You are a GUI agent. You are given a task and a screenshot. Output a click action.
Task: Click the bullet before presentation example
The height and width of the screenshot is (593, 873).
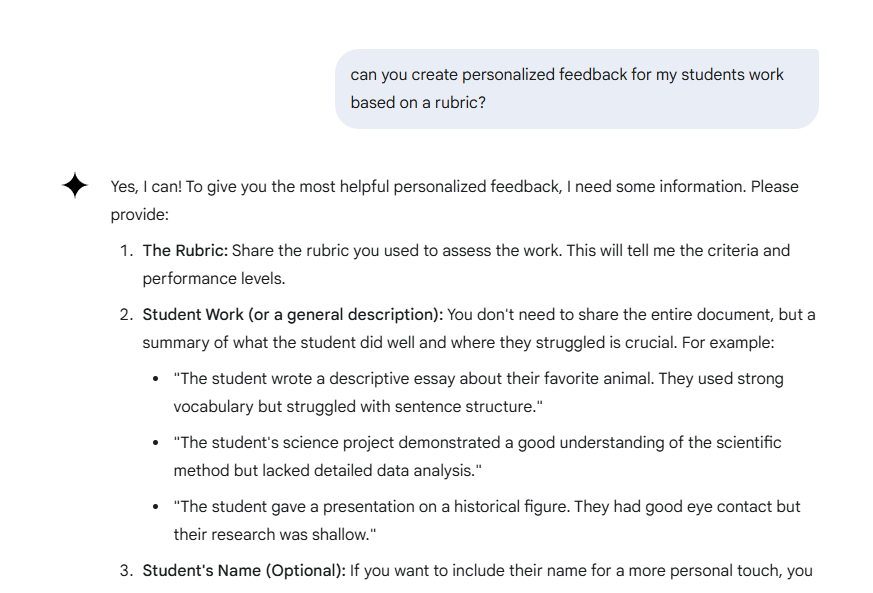coord(155,507)
